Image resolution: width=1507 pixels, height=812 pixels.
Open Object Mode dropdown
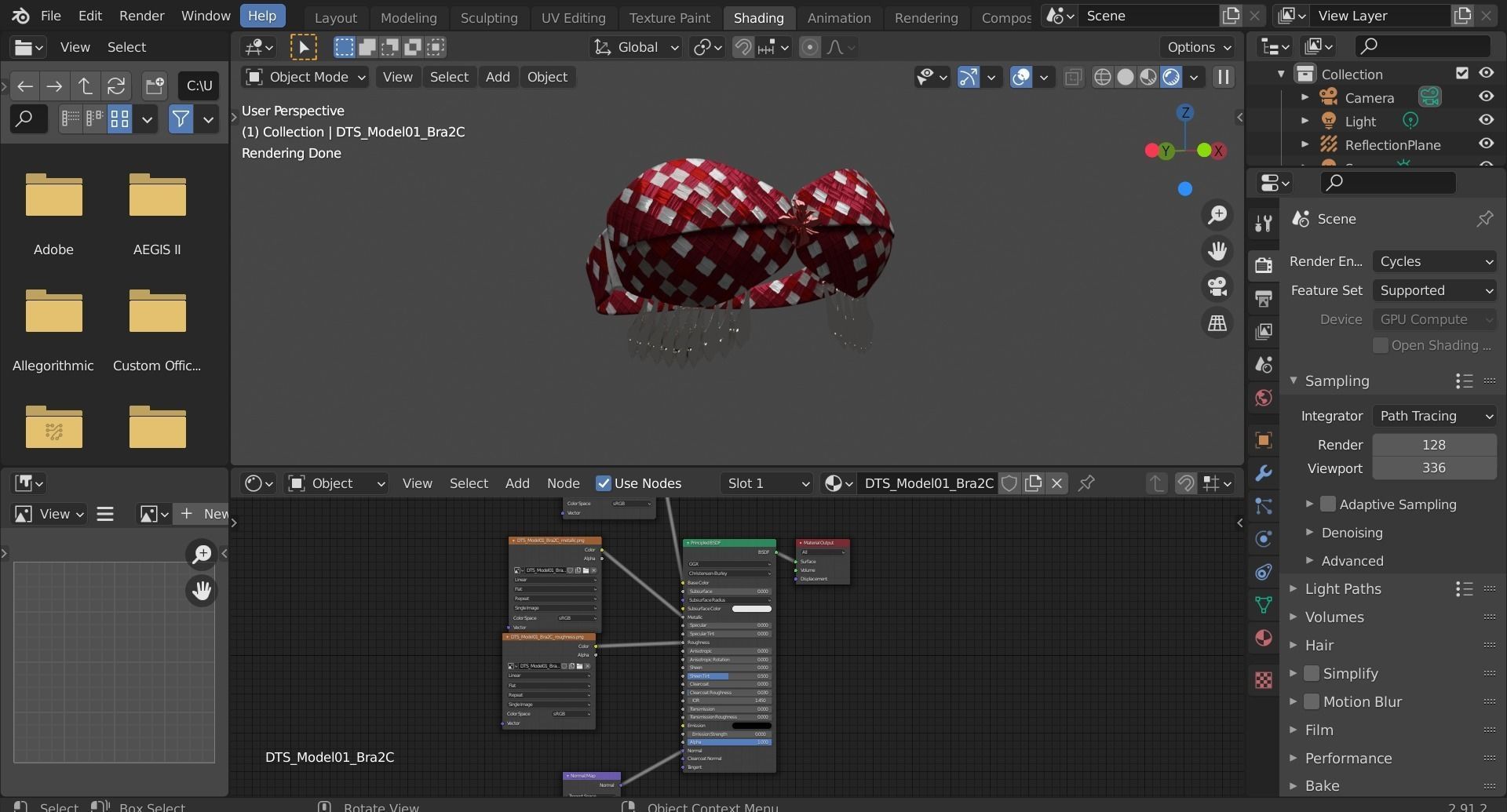click(x=305, y=77)
